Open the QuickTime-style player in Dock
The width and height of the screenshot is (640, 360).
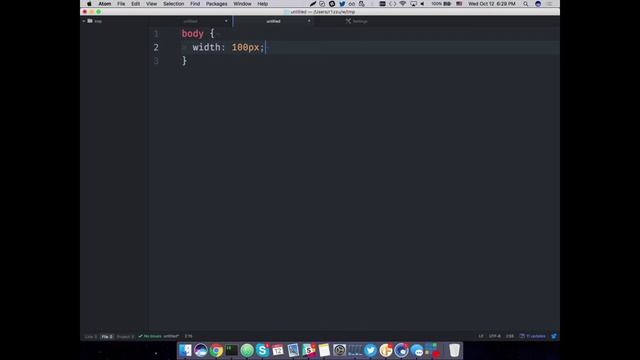[x=340, y=350]
